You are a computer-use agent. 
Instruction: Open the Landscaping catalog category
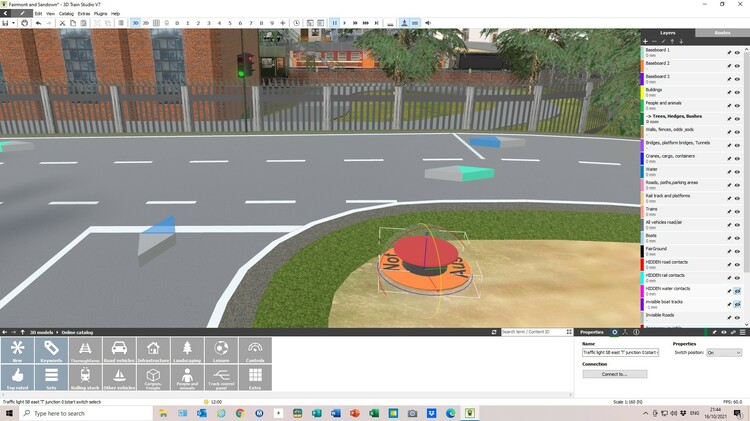(x=187, y=350)
